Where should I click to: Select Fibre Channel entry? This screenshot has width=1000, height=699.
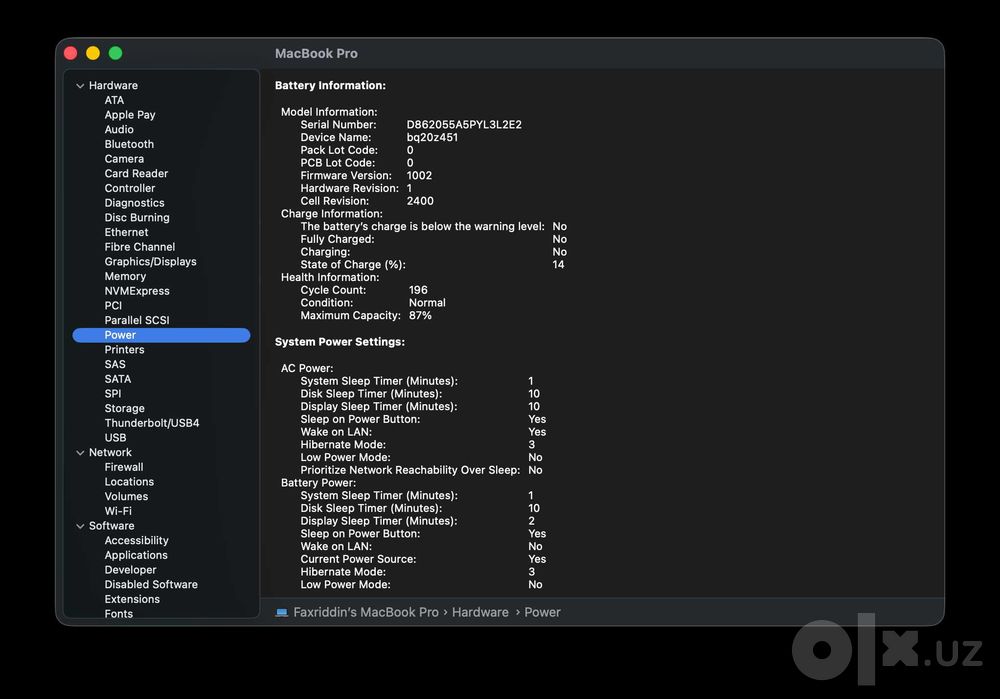point(140,247)
